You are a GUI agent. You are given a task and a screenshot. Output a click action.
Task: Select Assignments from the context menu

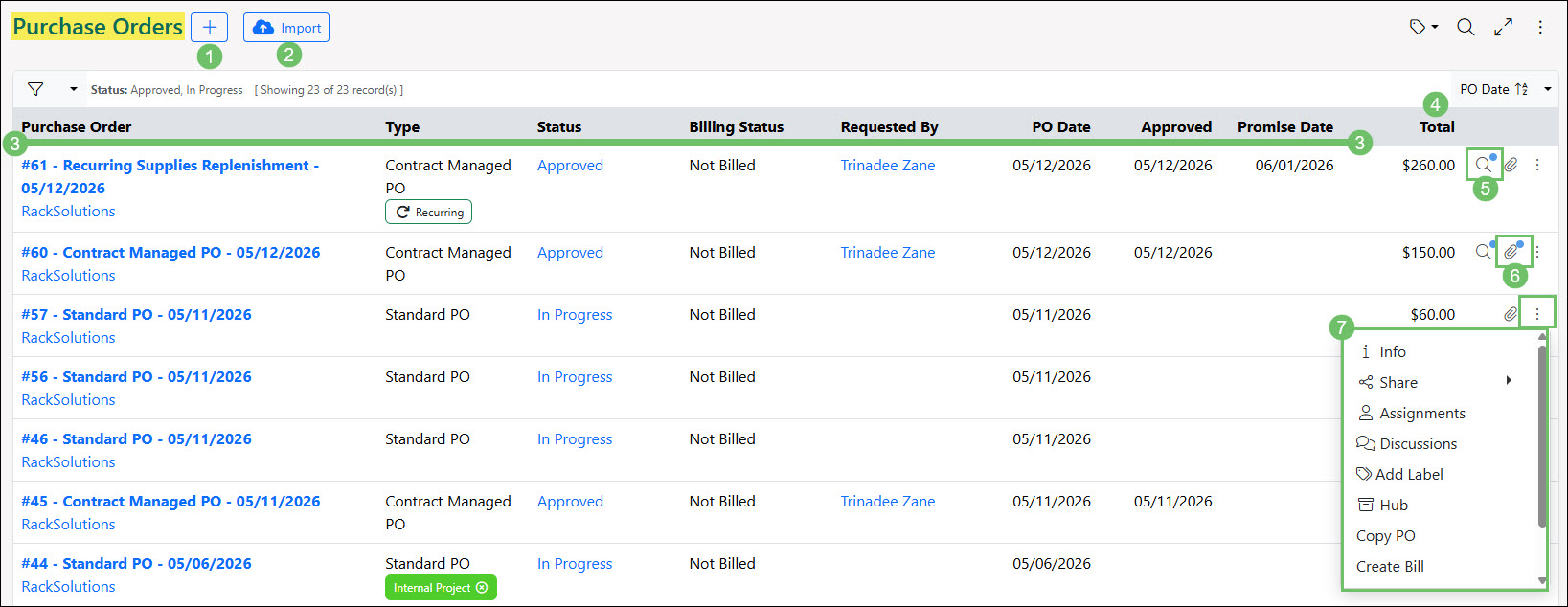[x=1412, y=413]
